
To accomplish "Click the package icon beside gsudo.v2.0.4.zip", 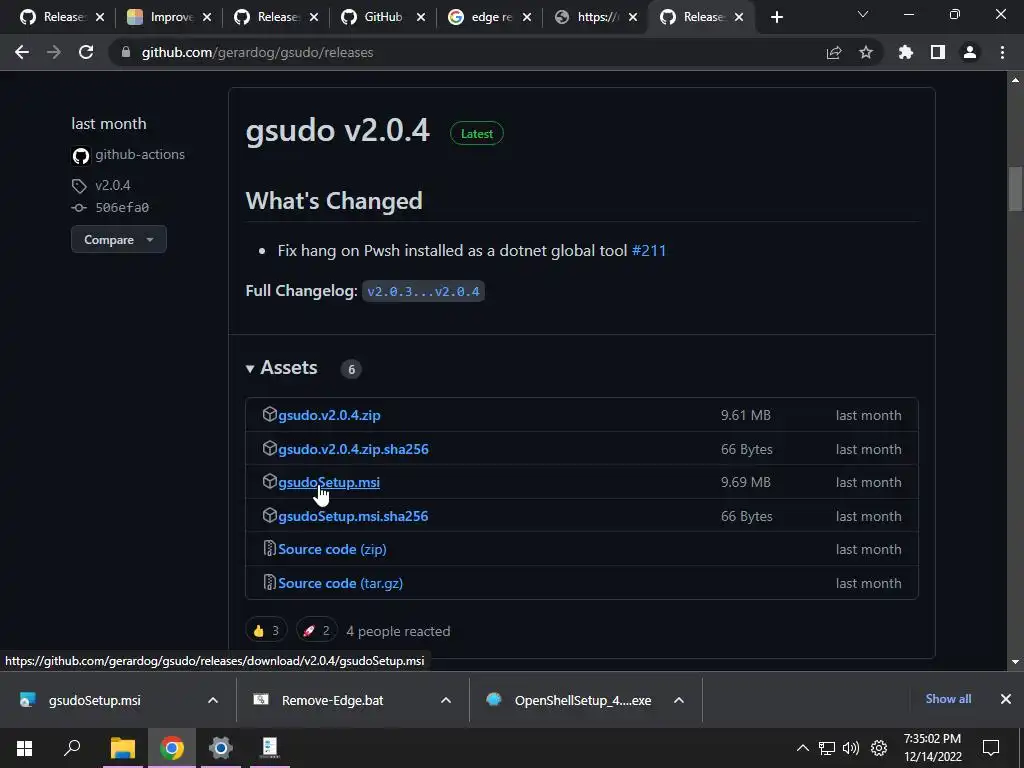I will click(x=270, y=414).
